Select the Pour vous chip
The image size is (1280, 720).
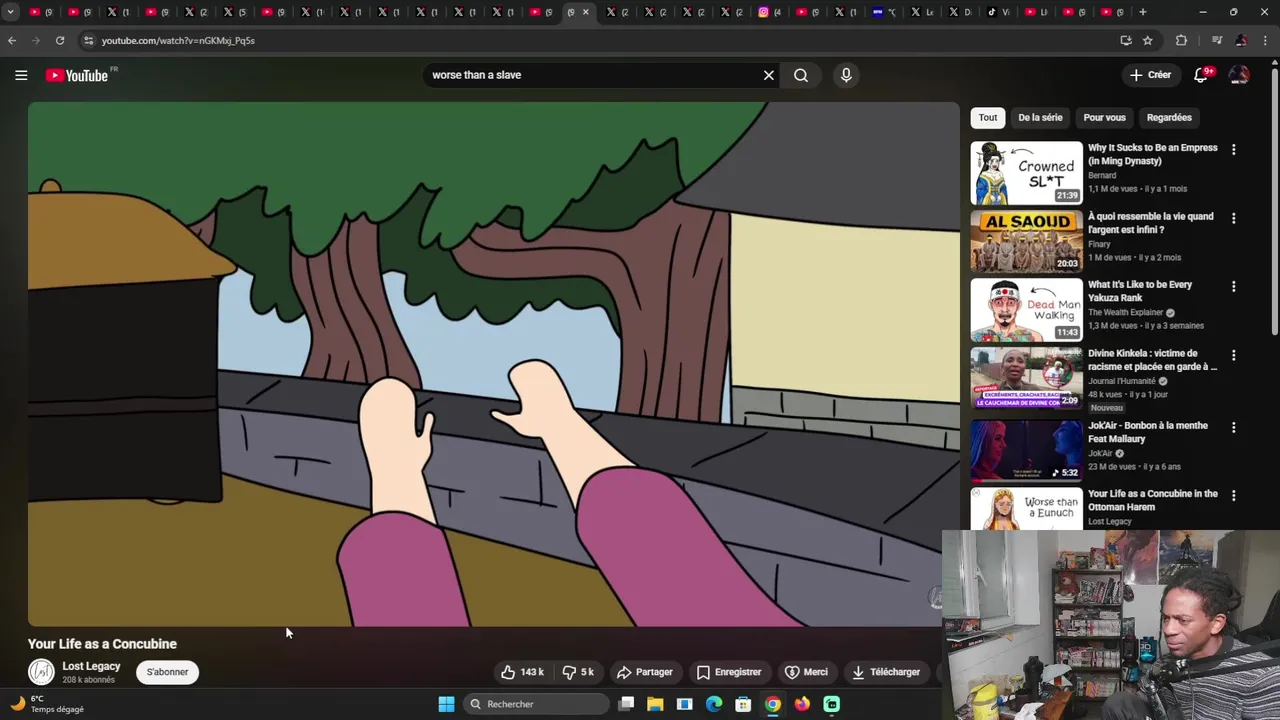(1104, 117)
